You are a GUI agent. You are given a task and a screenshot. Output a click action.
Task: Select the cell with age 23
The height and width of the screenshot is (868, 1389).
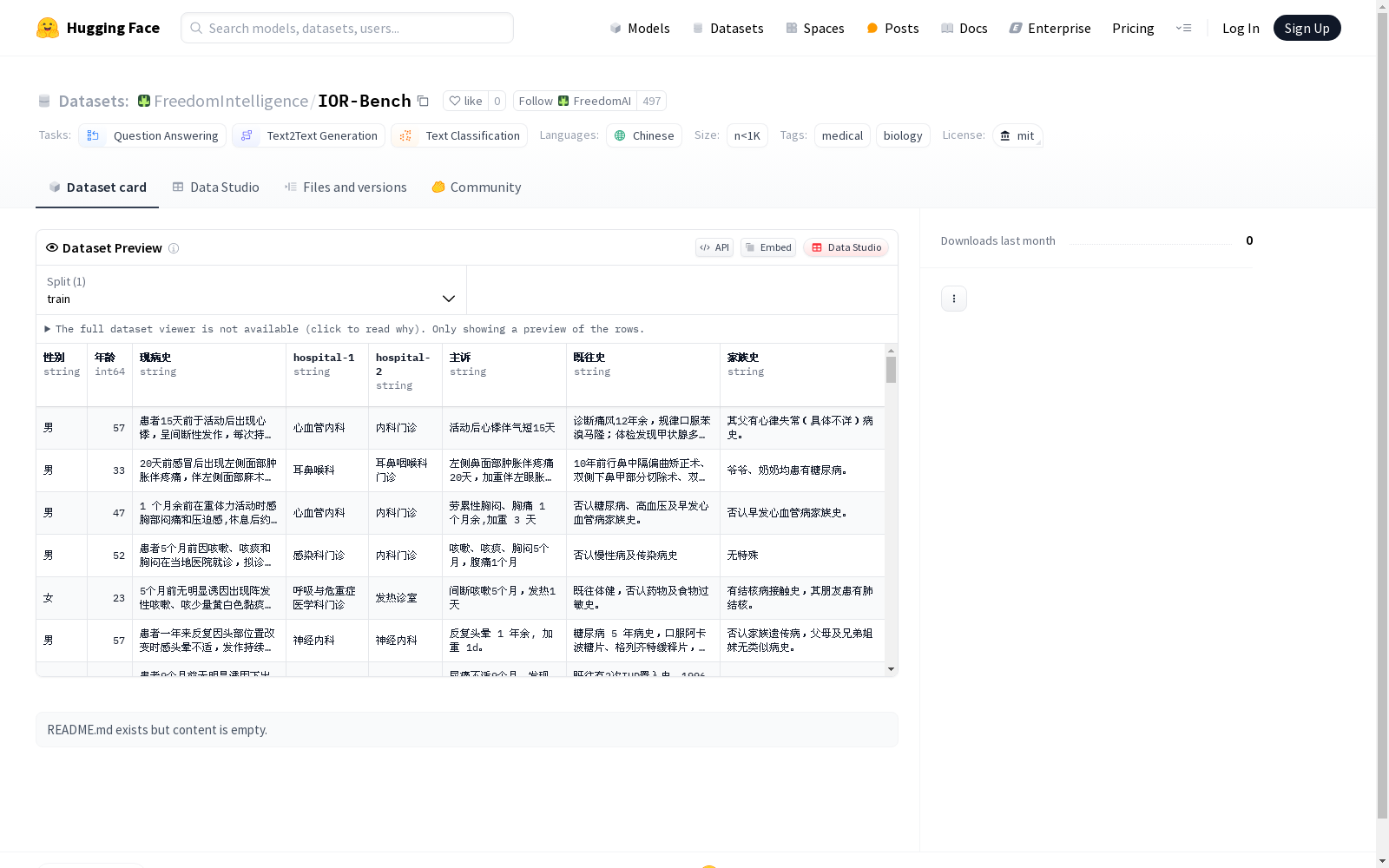[x=110, y=598]
